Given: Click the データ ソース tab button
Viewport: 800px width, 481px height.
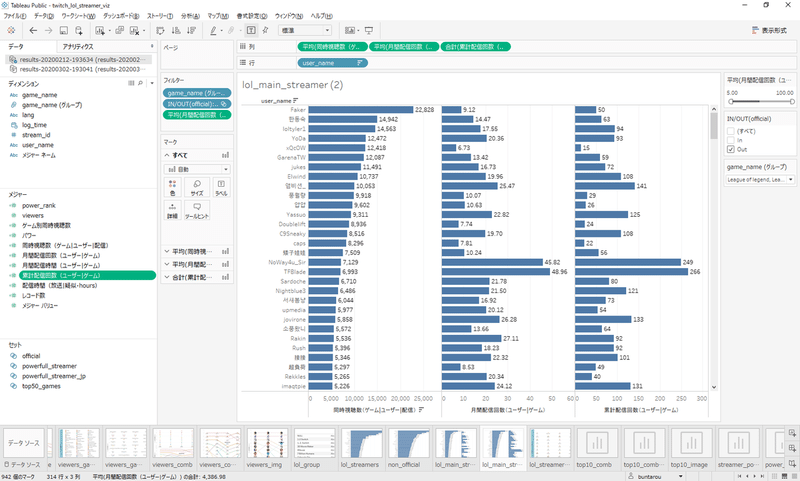Looking at the screenshot, I should pos(23,443).
